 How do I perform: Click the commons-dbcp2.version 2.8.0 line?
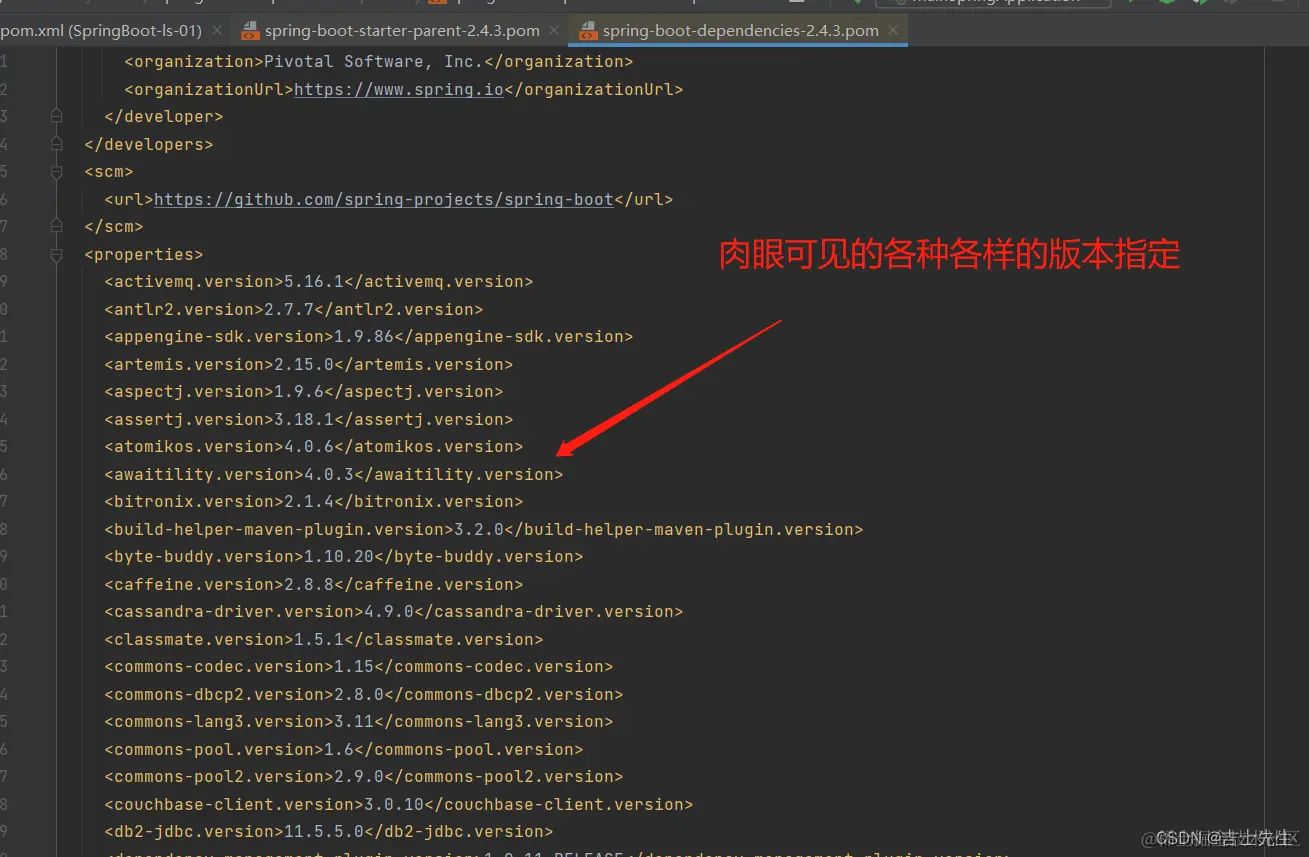tap(363, 694)
